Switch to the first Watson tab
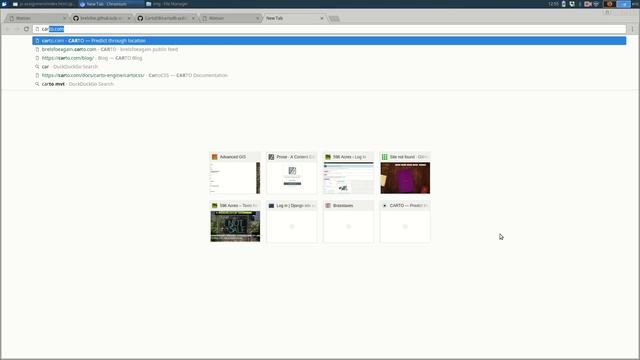 pos(37,18)
